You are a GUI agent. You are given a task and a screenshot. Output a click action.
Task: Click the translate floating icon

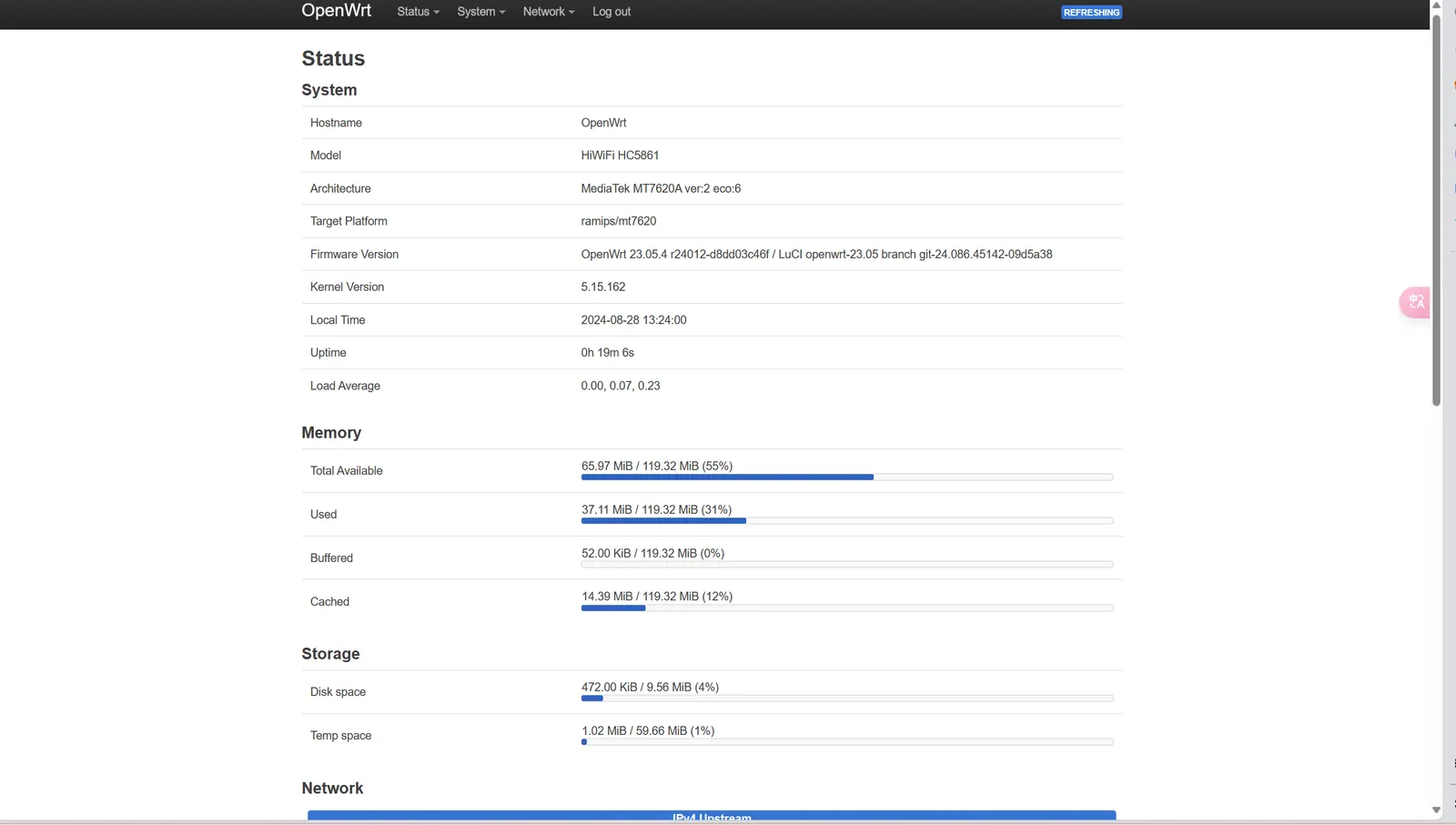pos(1415,302)
